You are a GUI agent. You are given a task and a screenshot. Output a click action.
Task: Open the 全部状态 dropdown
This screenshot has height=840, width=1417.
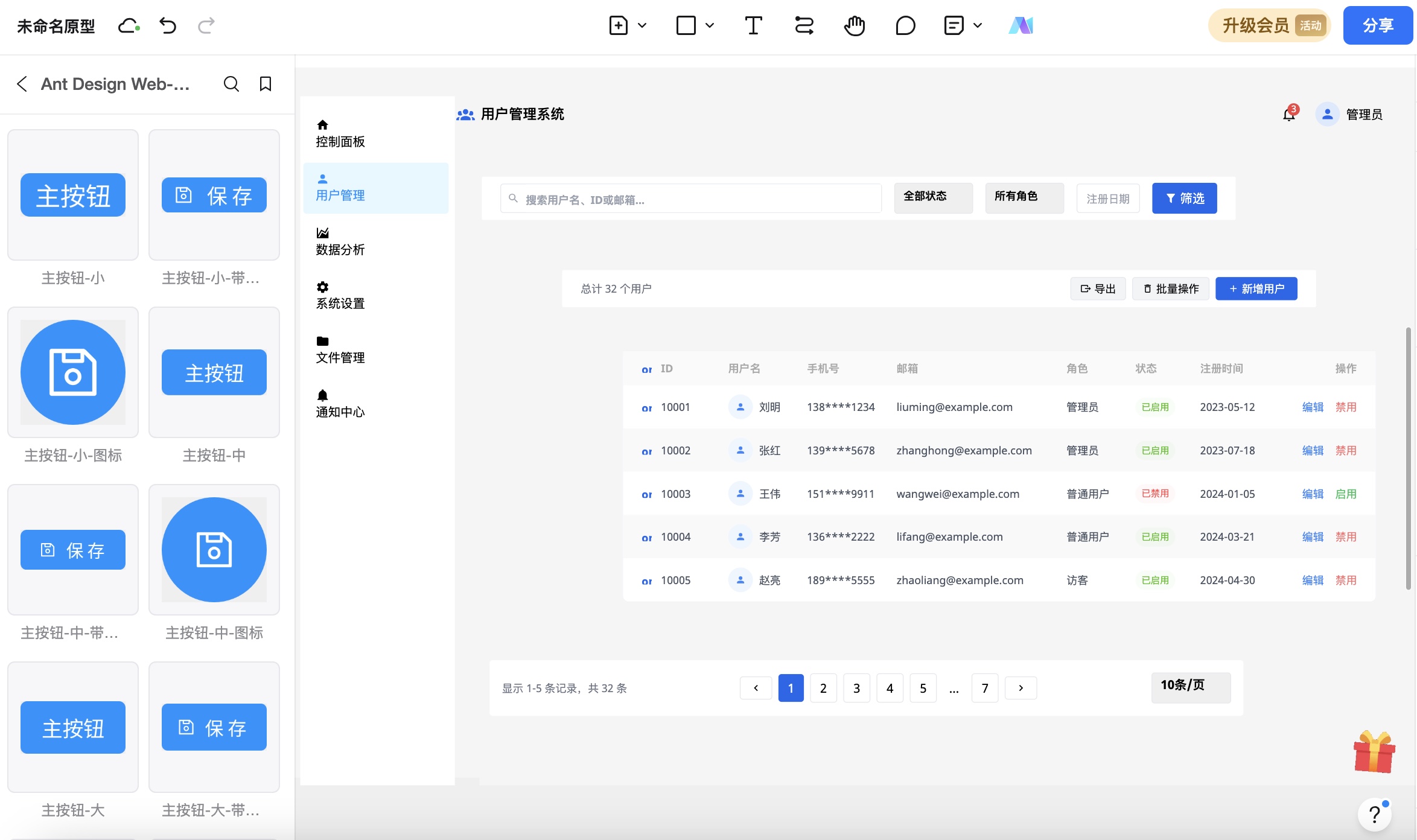(x=934, y=198)
